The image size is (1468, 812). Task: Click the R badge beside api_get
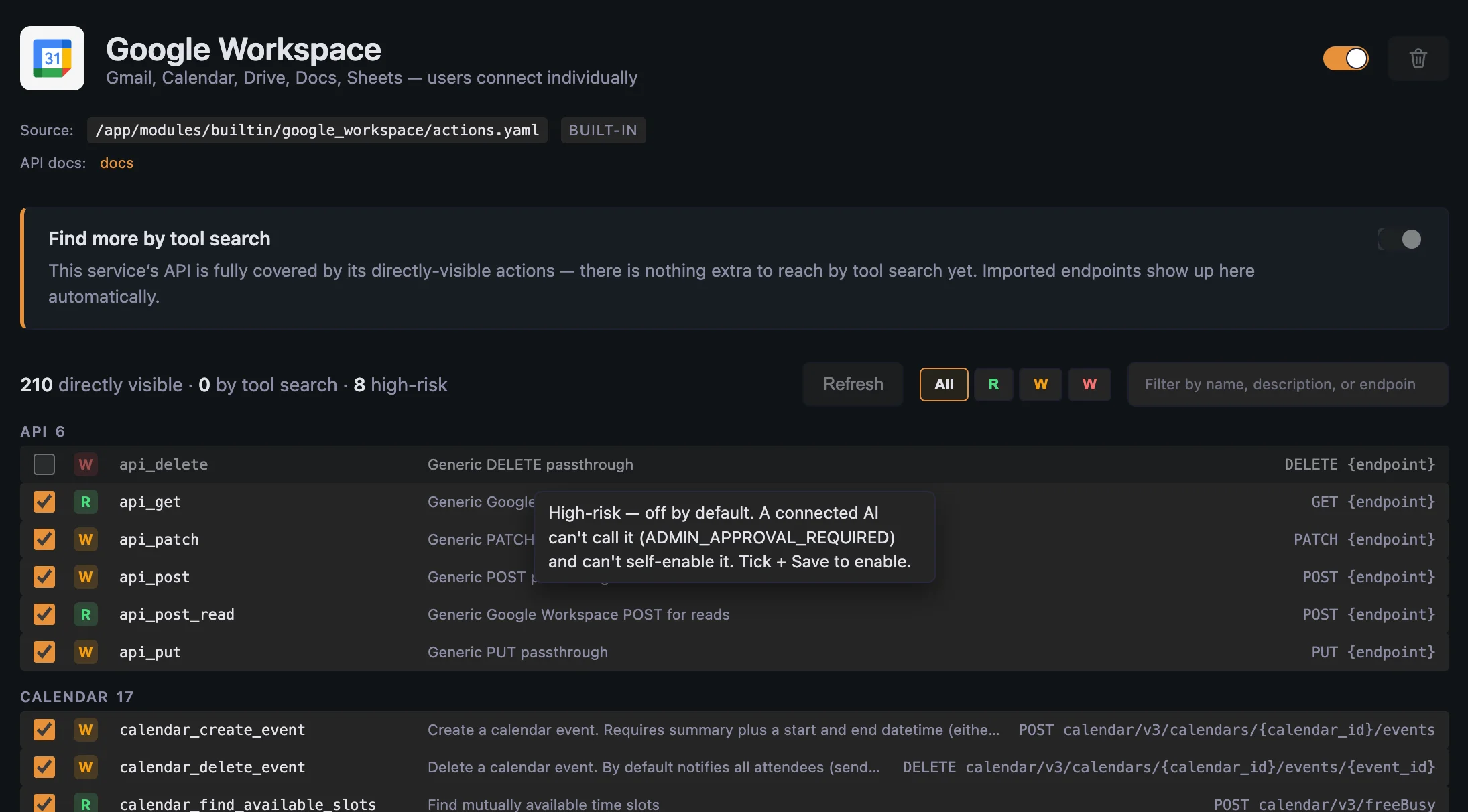[x=86, y=502]
